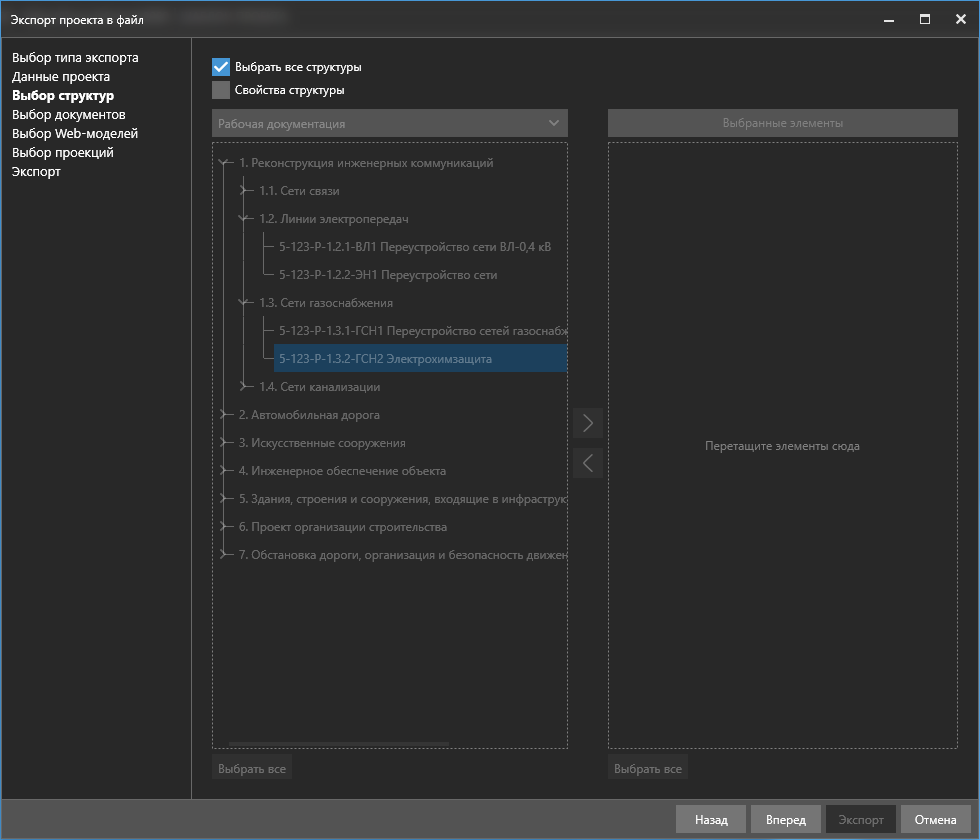Select '5-123-Р-1.2.1-ВЛ1 Переустройство сети ВЛ-0,4 кВ' item

coord(415,247)
